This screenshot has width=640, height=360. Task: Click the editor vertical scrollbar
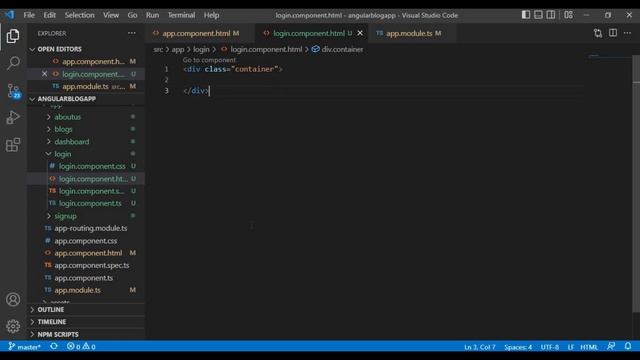pyautogui.click(x=636, y=184)
